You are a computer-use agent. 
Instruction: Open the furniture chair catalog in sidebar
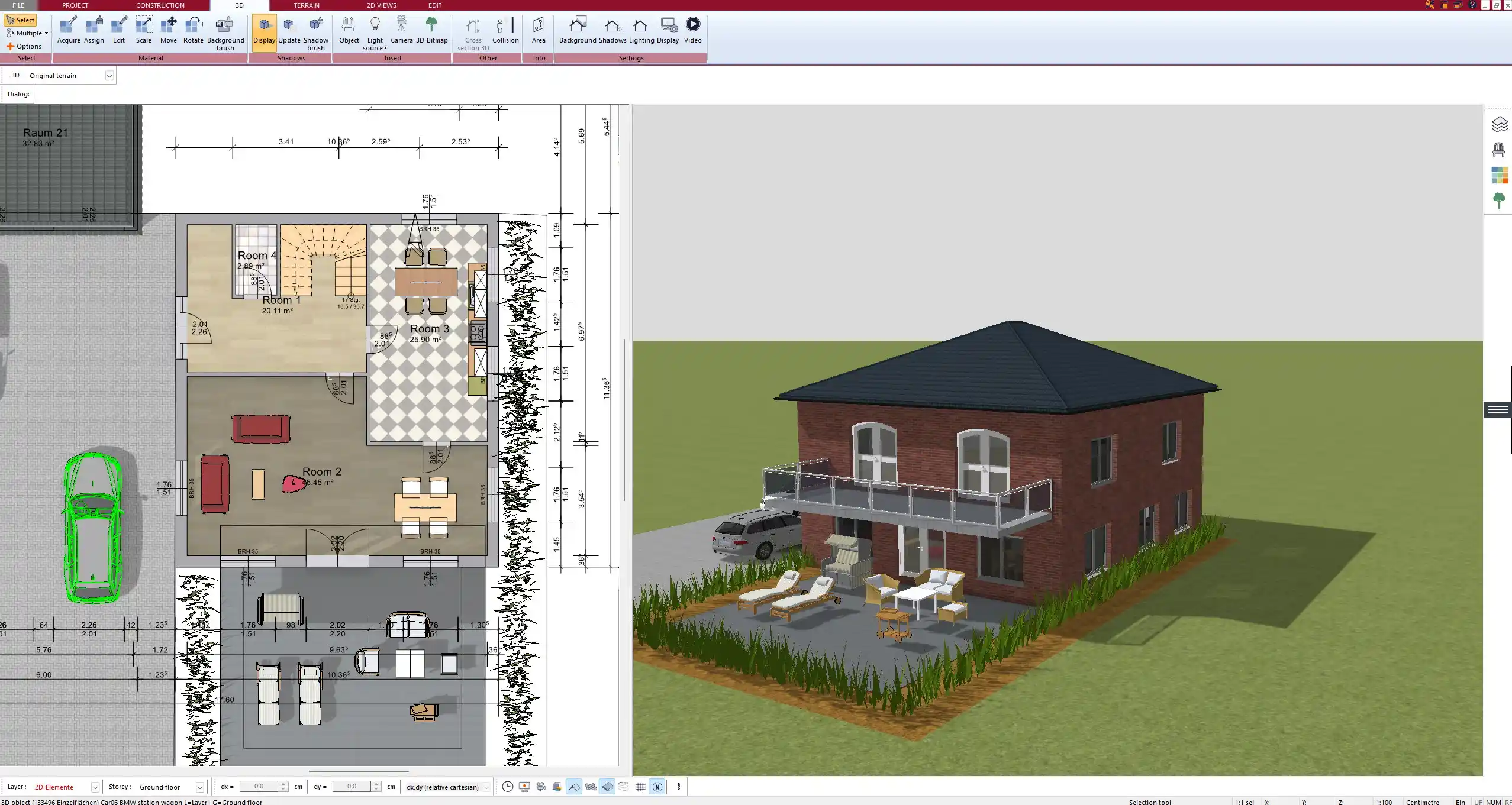pos(1499,150)
